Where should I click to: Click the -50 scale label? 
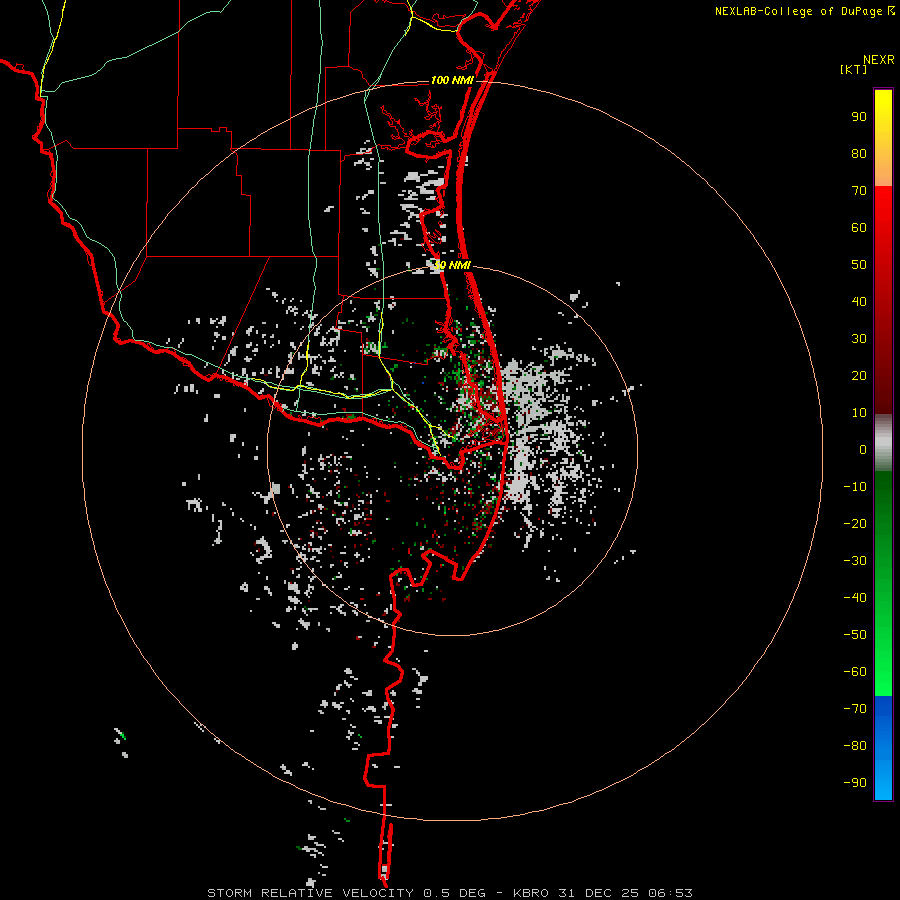pos(855,635)
